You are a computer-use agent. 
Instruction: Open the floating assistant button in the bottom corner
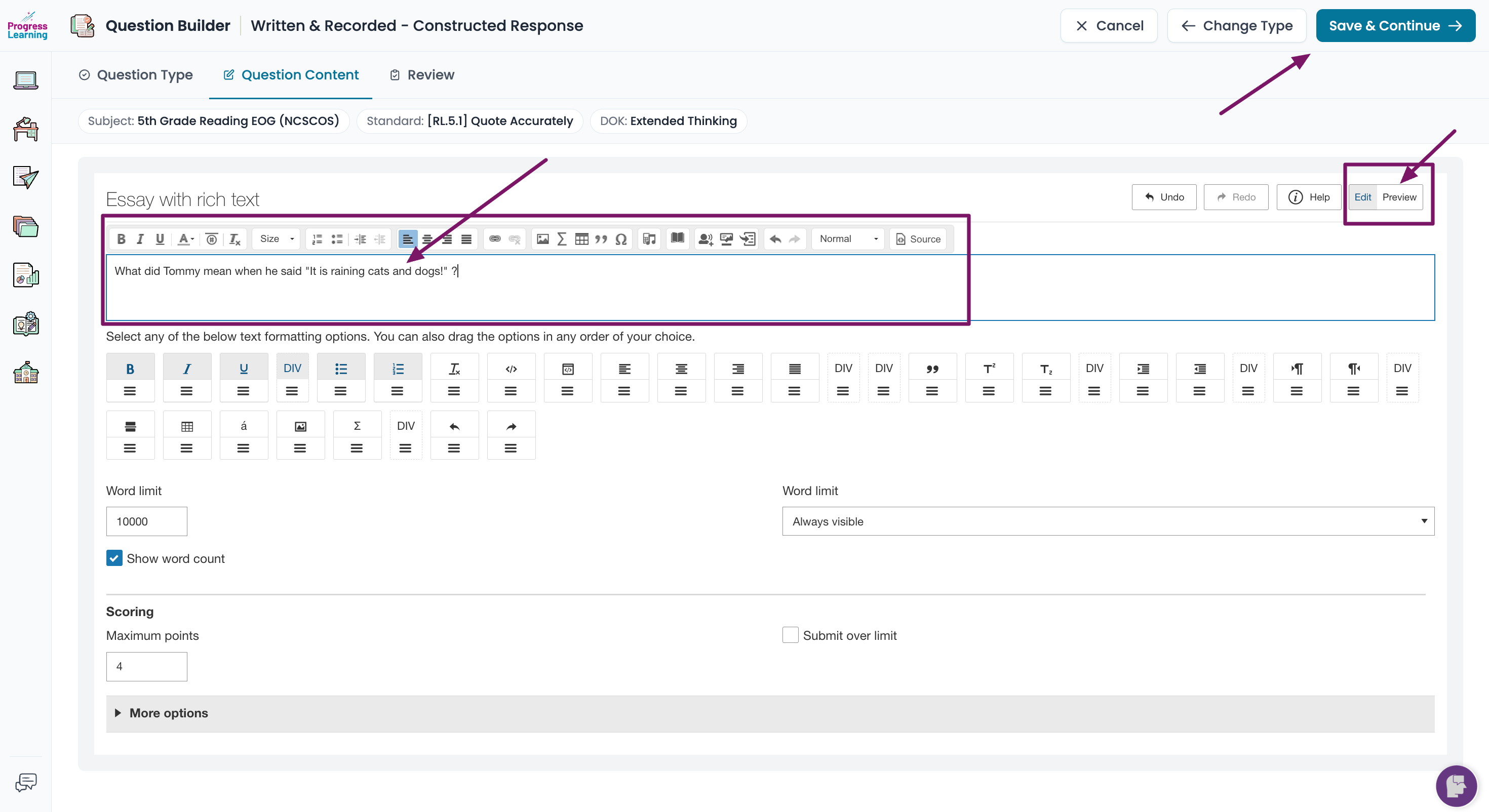pos(1456,785)
